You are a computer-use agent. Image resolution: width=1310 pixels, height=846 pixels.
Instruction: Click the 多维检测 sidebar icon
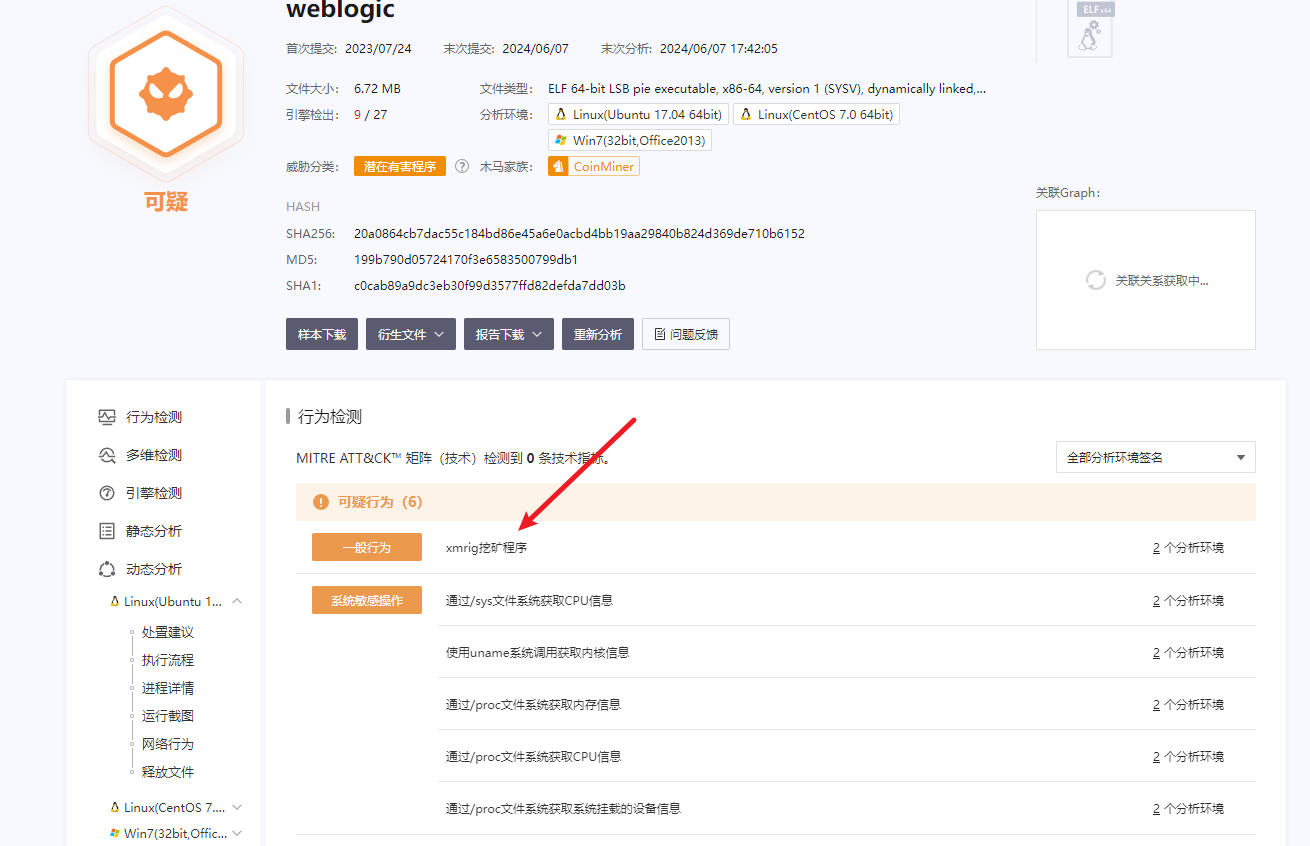point(107,455)
